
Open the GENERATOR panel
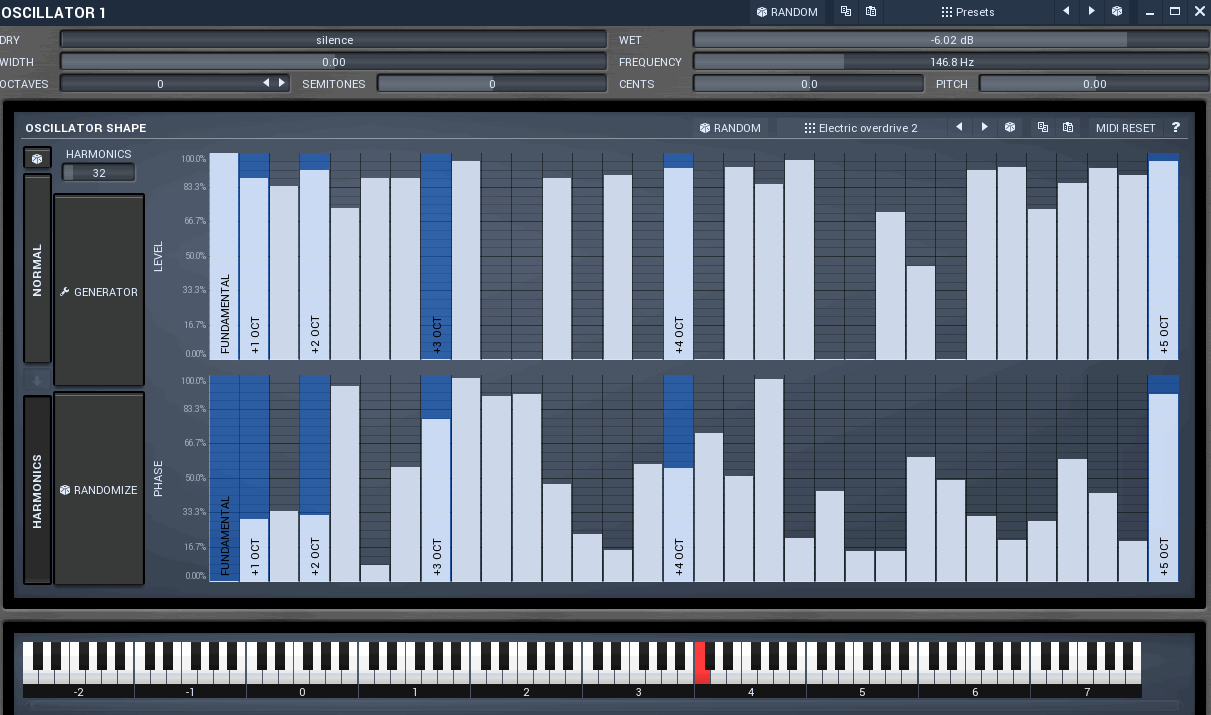[x=99, y=291]
